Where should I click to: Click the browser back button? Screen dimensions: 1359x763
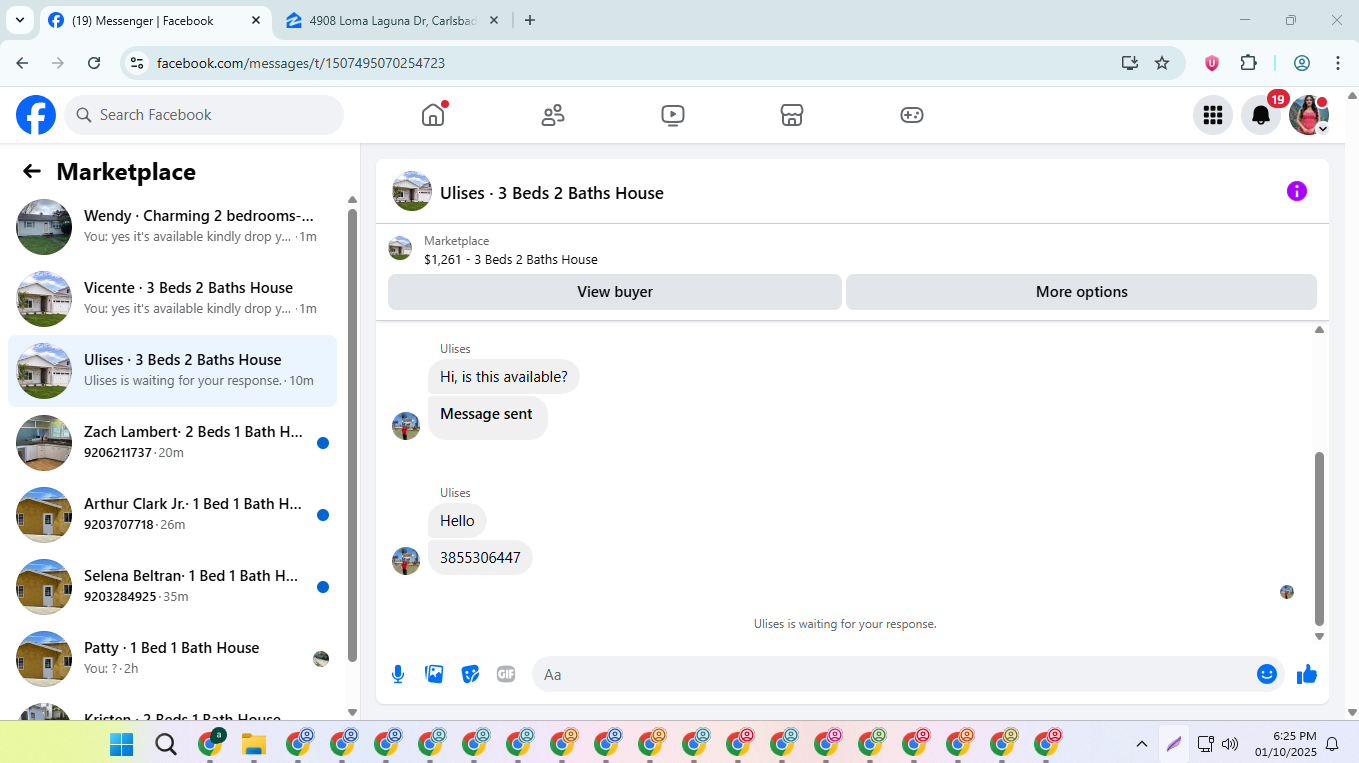[x=22, y=63]
